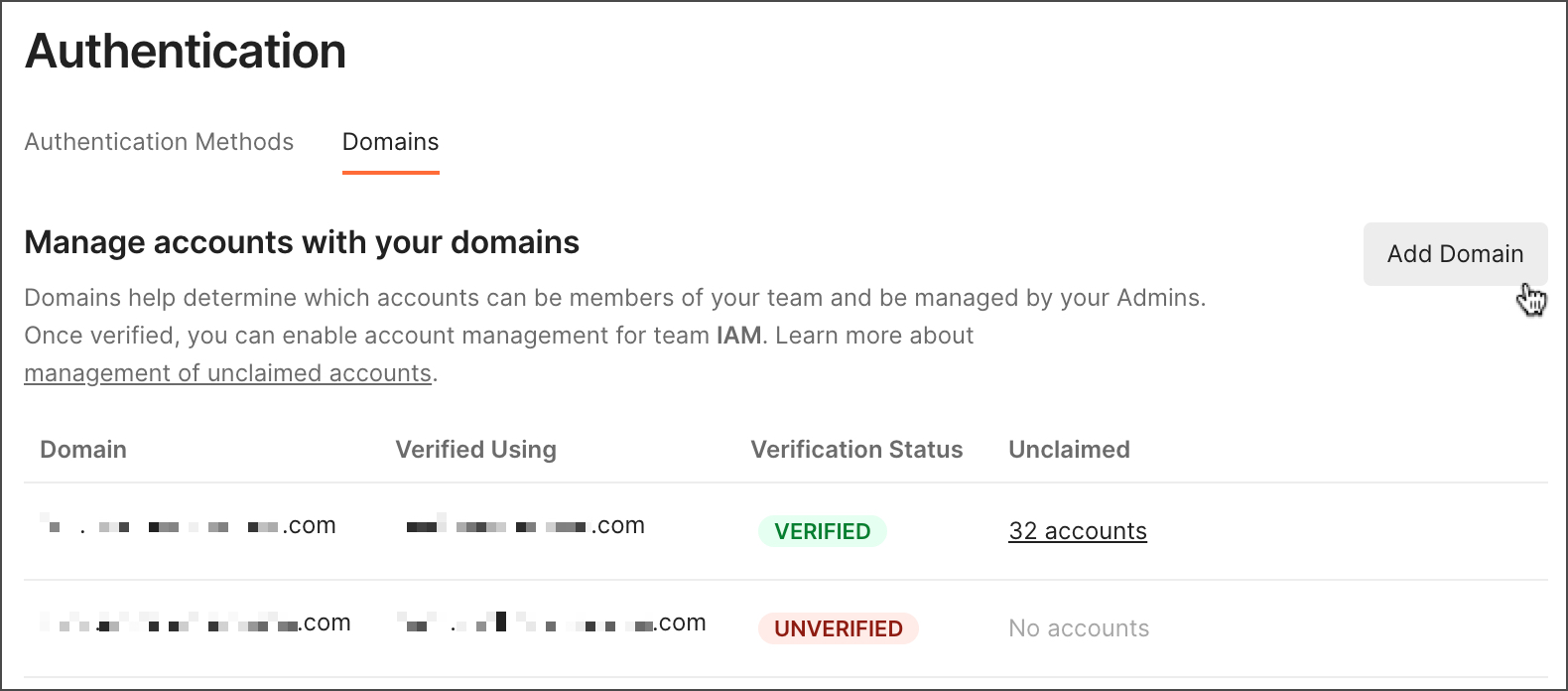Click the Unclaimed column header

(x=1069, y=449)
